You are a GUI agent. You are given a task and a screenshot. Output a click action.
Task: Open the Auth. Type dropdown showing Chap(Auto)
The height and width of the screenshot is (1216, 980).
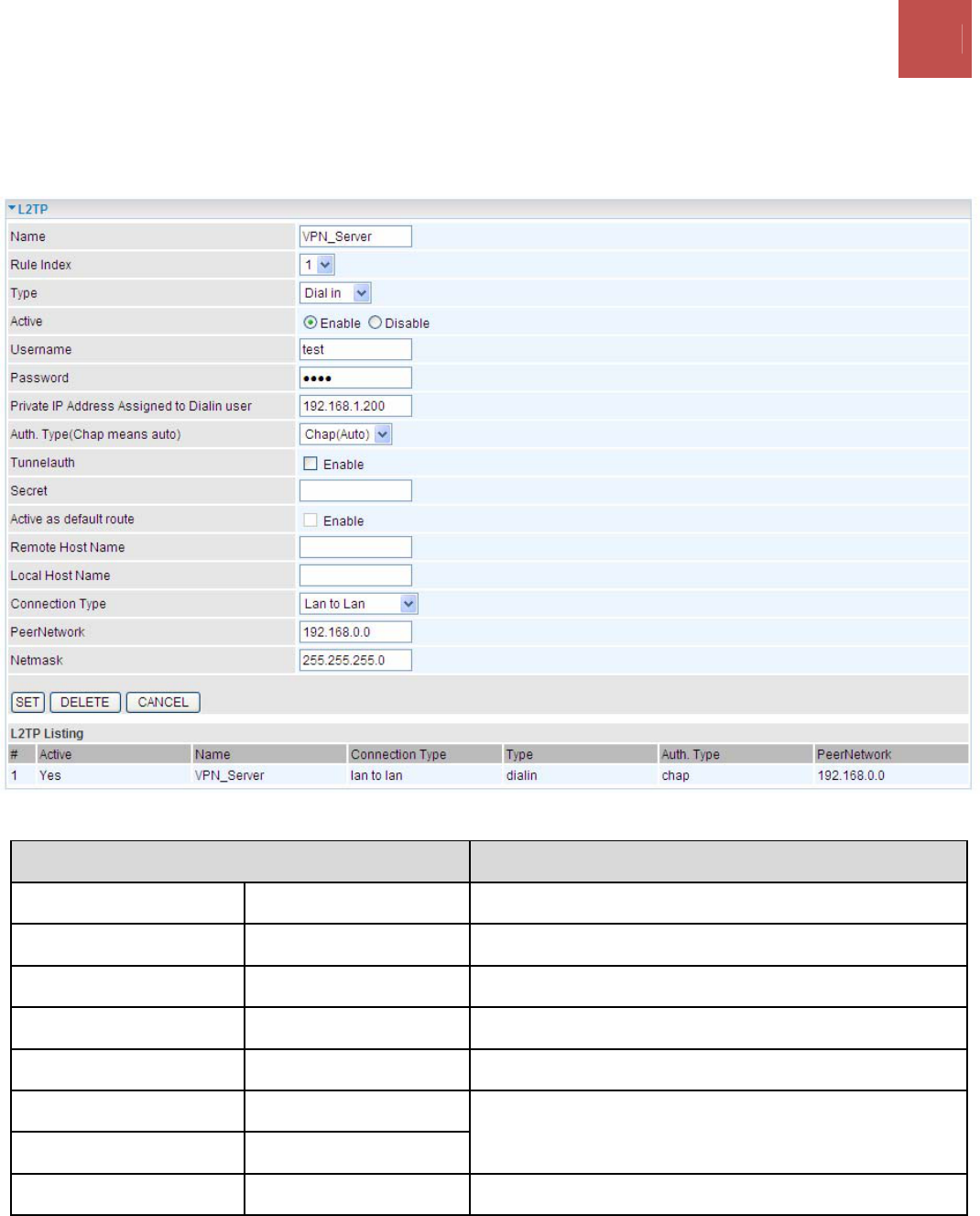(x=345, y=434)
